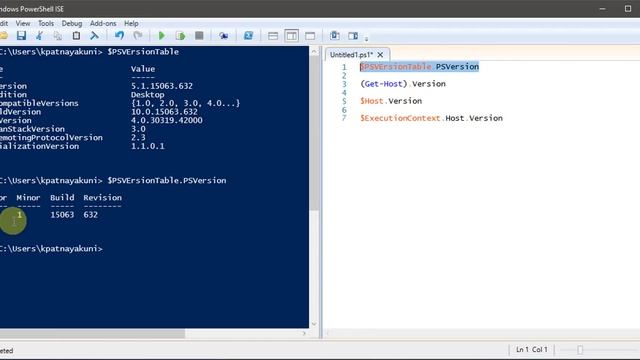Click the Revision column header
The width and height of the screenshot is (640, 360).
pos(102,198)
